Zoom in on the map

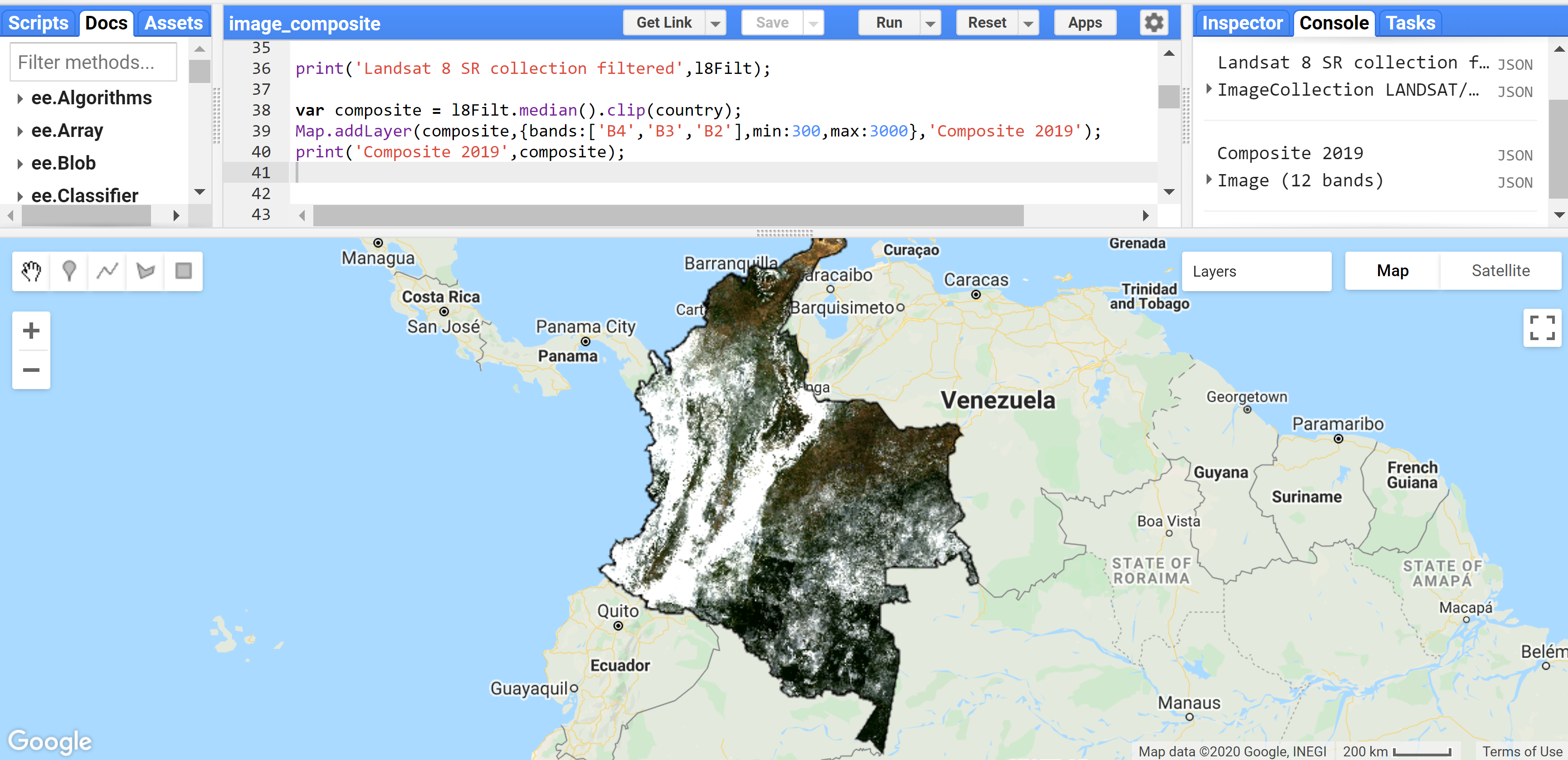point(31,331)
